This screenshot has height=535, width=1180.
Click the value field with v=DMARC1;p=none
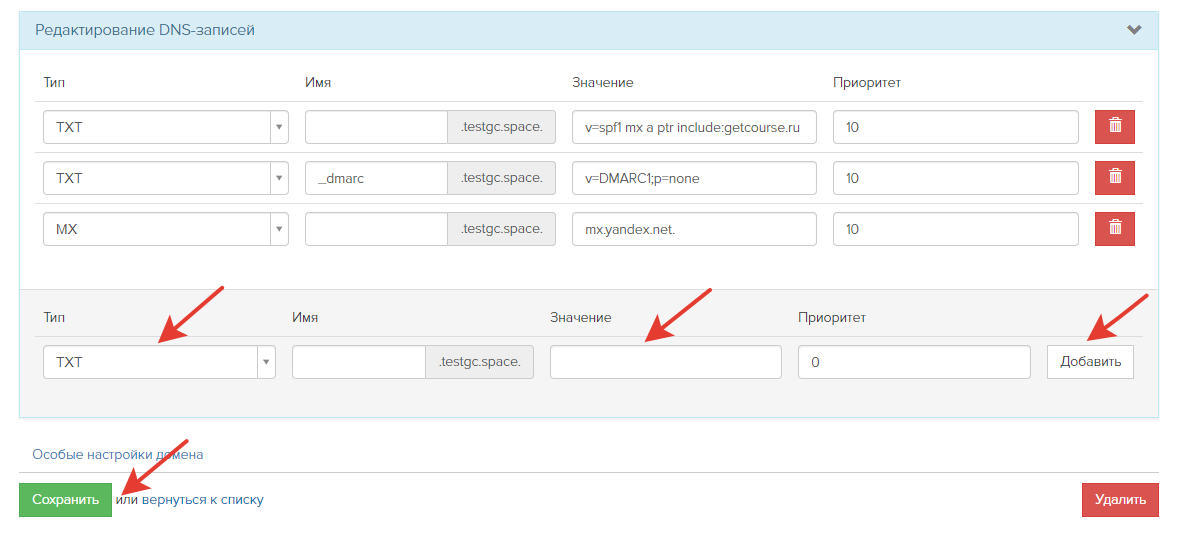pos(694,178)
